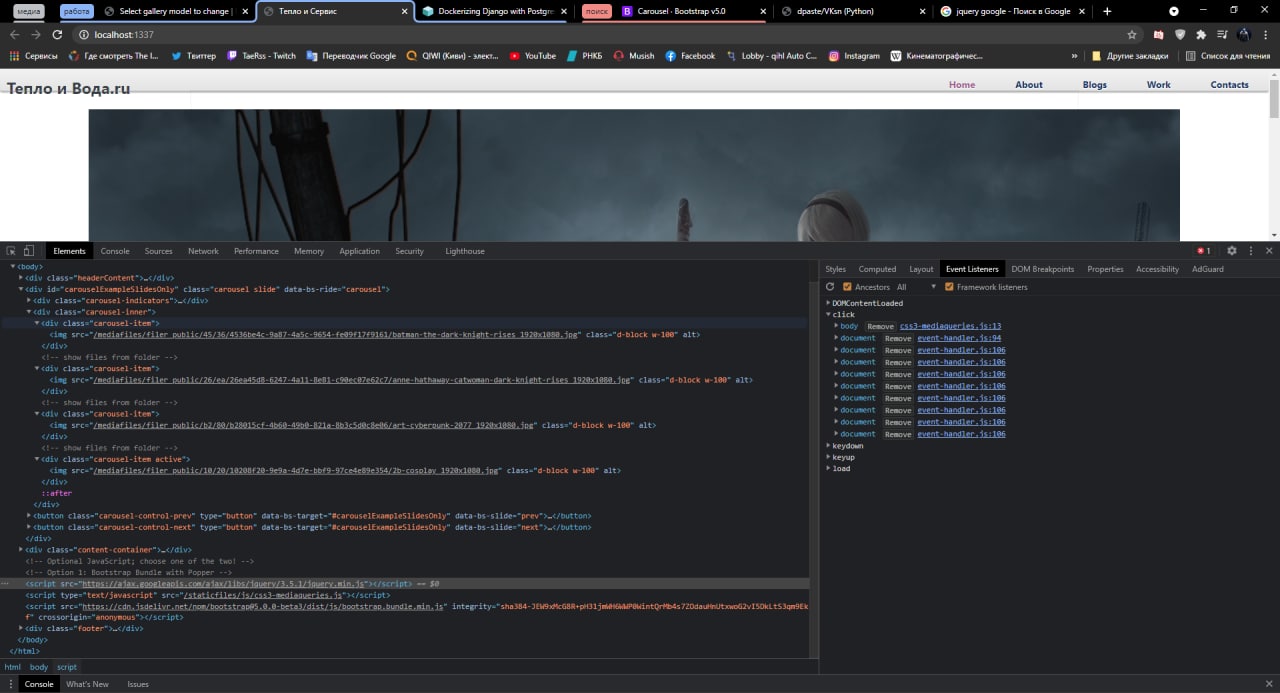This screenshot has height=693, width=1280.
Task: Open the Styles sidebar tab
Action: point(835,269)
